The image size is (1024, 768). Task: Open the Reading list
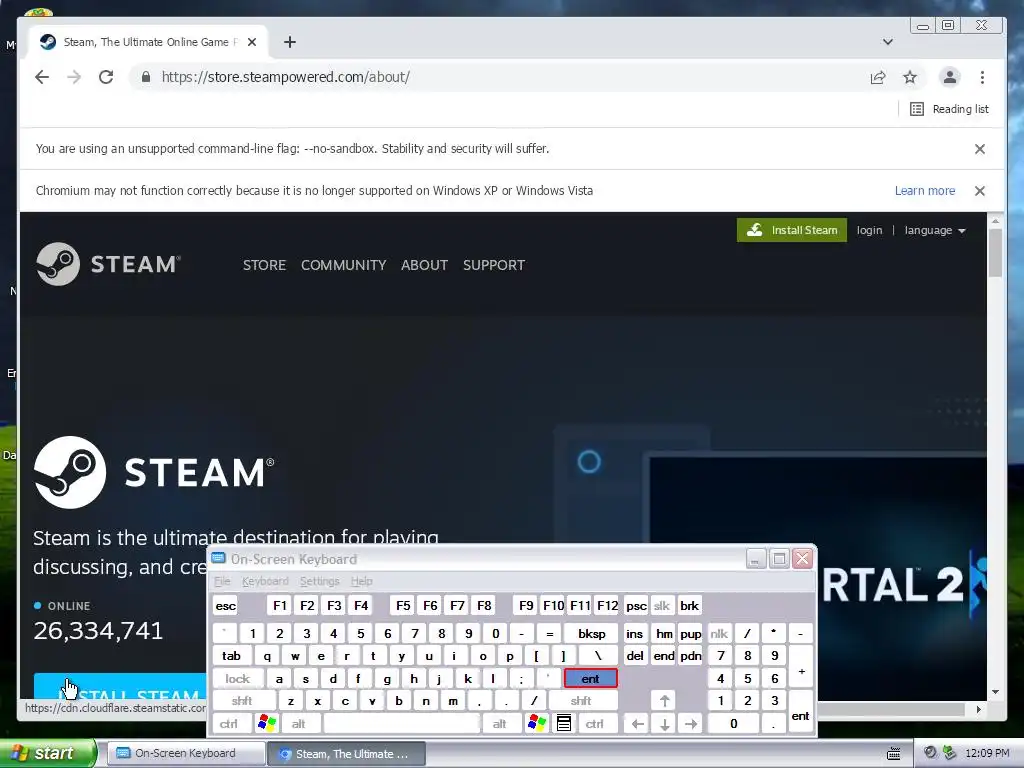[x=949, y=109]
